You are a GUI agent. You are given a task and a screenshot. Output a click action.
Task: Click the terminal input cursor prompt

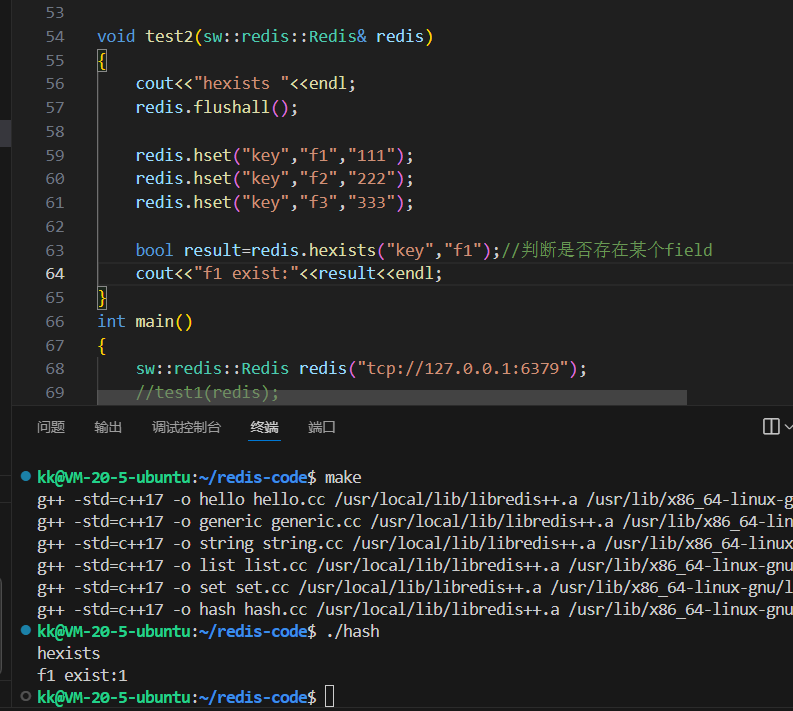click(329, 696)
